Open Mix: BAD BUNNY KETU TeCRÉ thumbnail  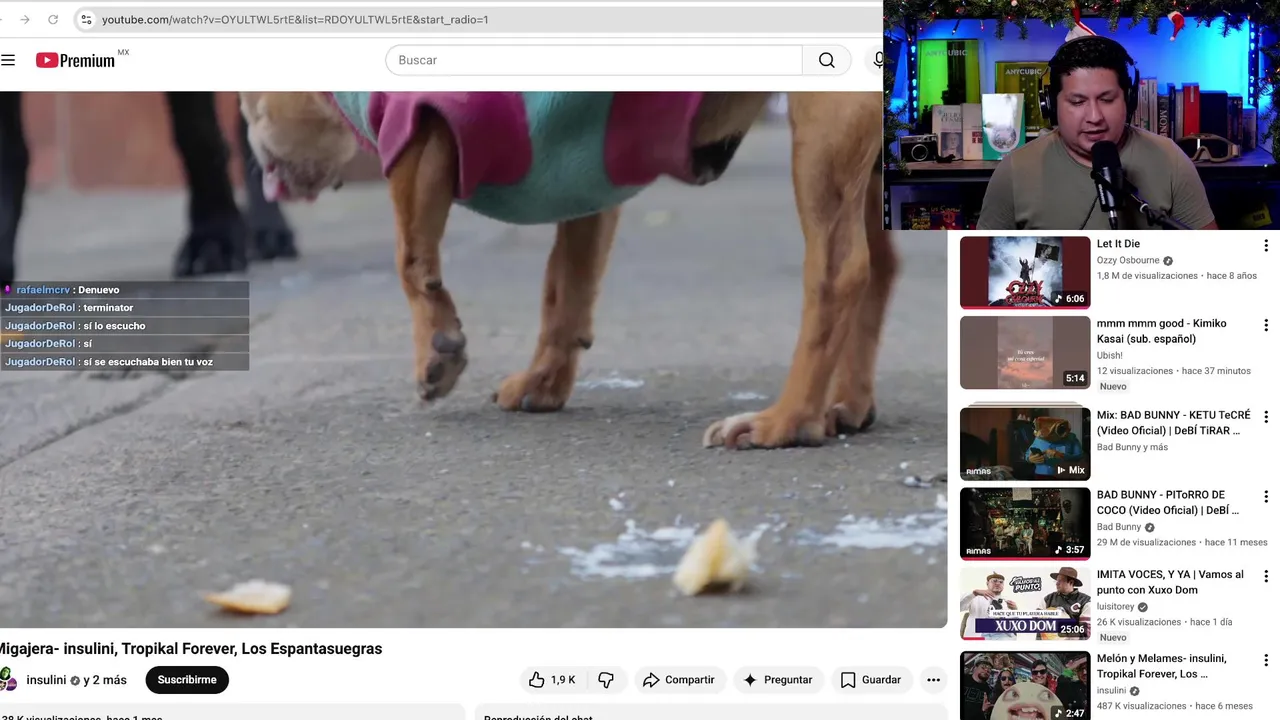pyautogui.click(x=1025, y=443)
